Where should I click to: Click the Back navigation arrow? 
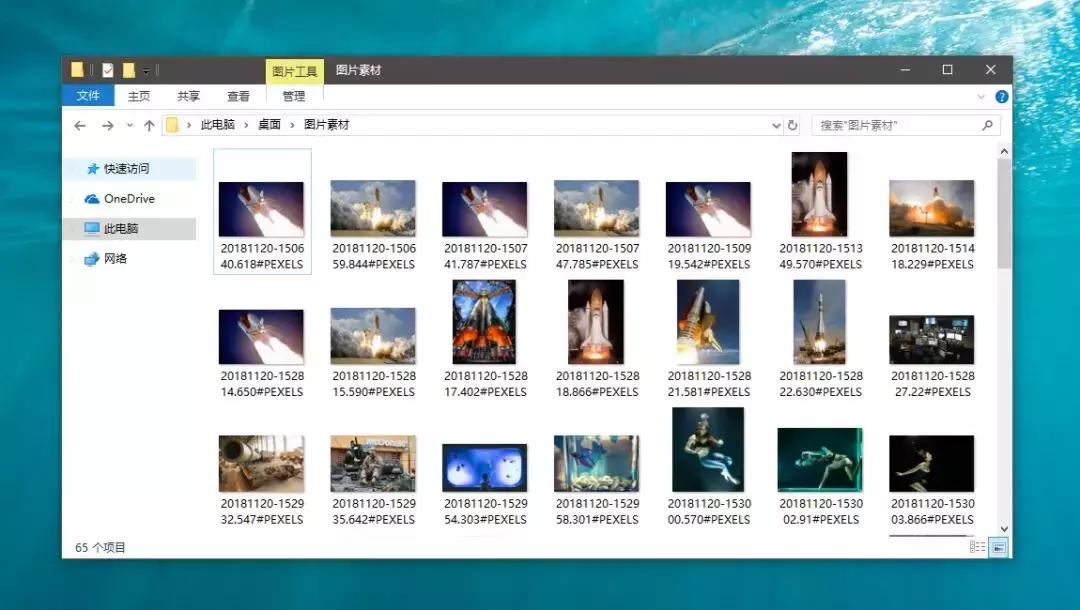pyautogui.click(x=80, y=126)
